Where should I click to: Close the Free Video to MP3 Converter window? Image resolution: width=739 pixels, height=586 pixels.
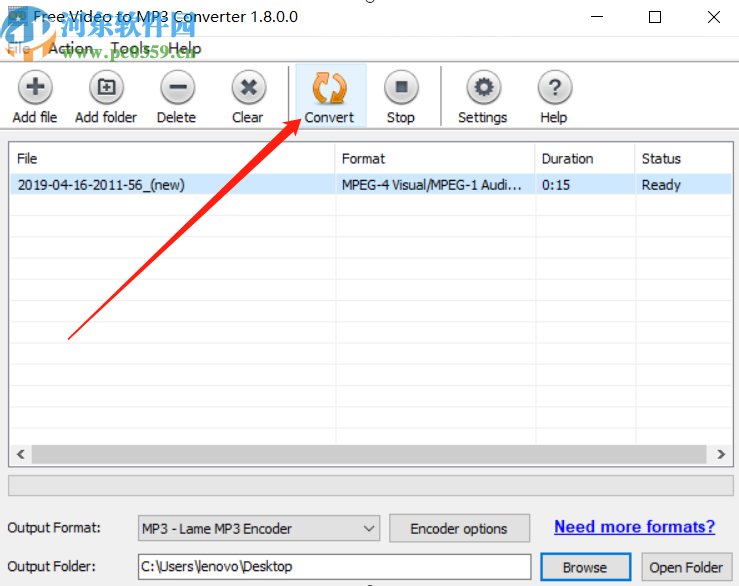tap(714, 17)
